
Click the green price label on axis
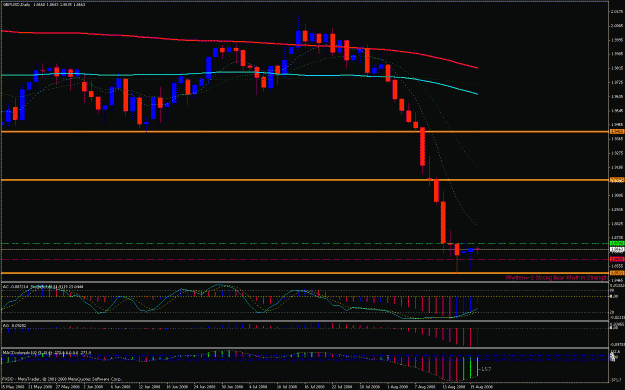click(x=617, y=243)
